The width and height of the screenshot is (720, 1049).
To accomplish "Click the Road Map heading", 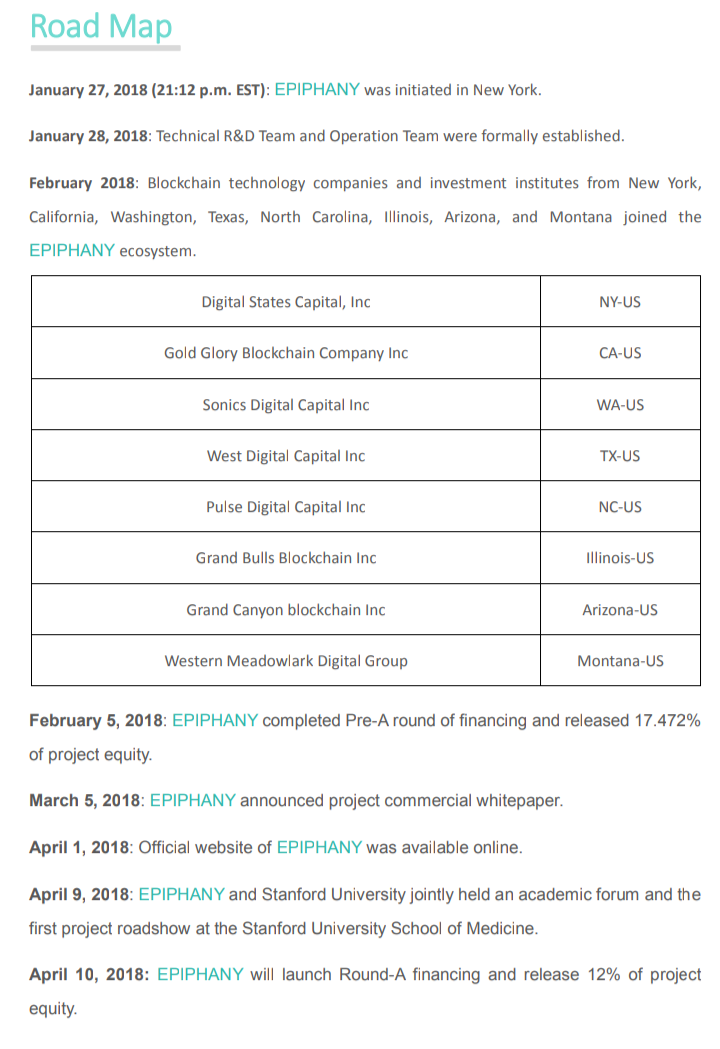I will 102,27.
